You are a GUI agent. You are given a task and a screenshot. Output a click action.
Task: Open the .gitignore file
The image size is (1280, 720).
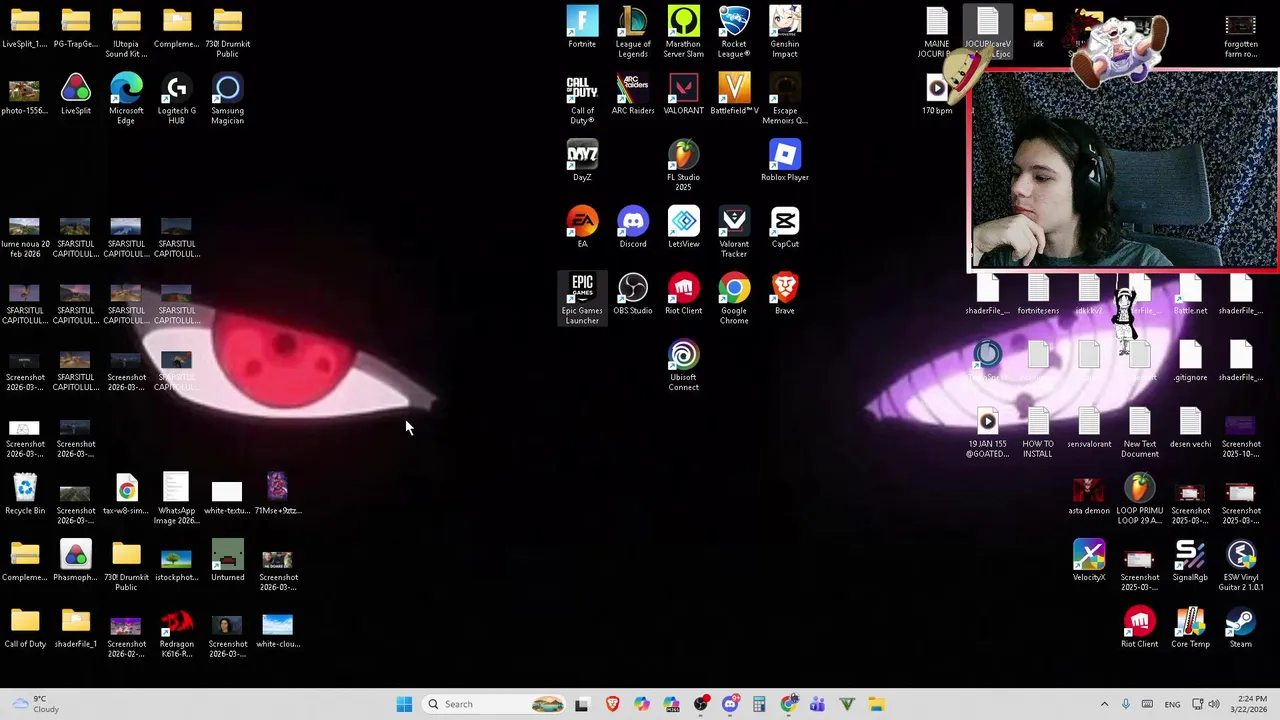pos(1190,361)
